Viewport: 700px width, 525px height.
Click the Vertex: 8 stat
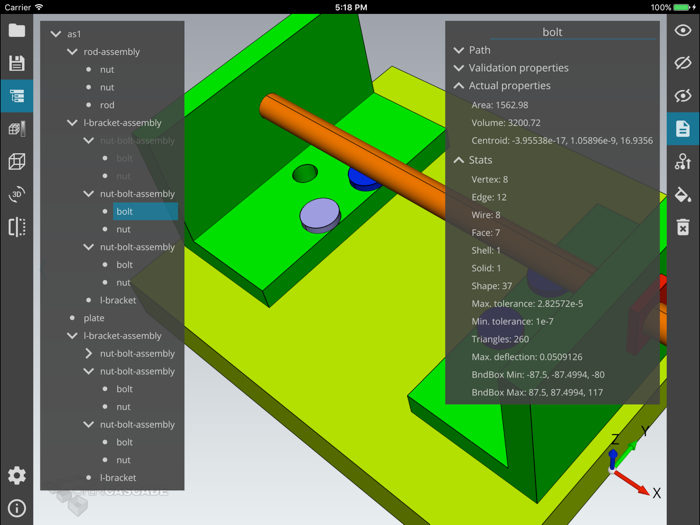(490, 179)
